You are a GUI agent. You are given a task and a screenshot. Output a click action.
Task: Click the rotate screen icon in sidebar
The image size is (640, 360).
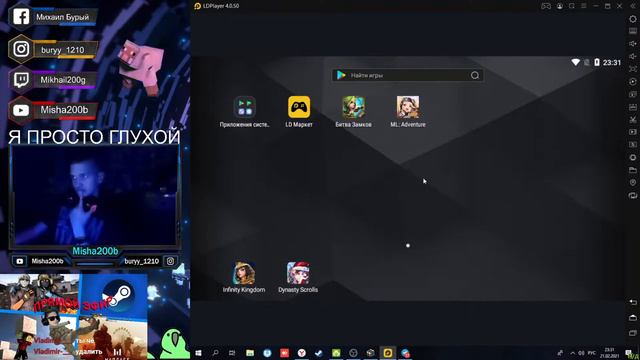tap(633, 196)
